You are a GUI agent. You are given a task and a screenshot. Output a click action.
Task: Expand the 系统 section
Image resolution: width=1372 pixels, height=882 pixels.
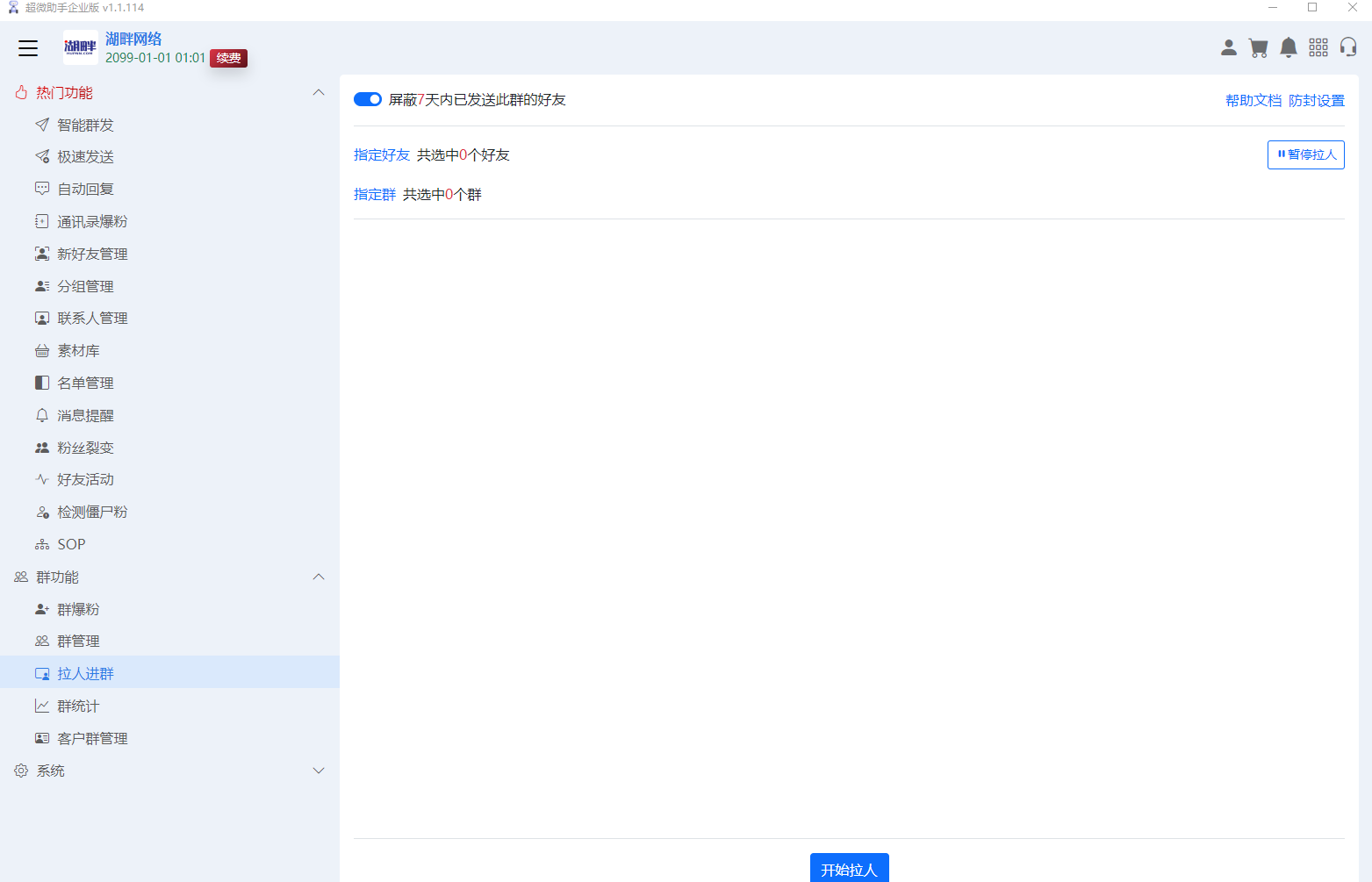[x=319, y=771]
